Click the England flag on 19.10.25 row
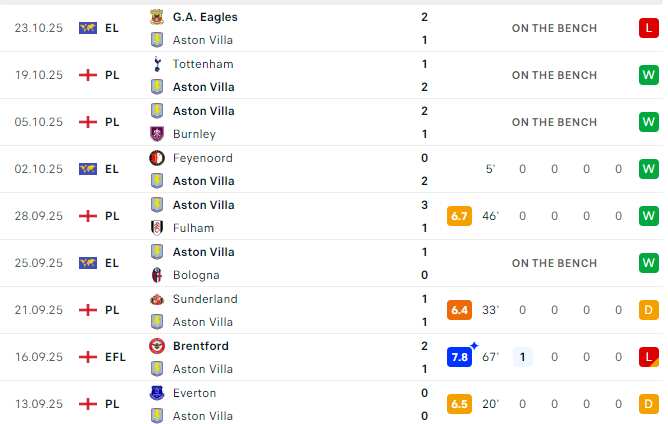This screenshot has width=668, height=424. click(88, 75)
